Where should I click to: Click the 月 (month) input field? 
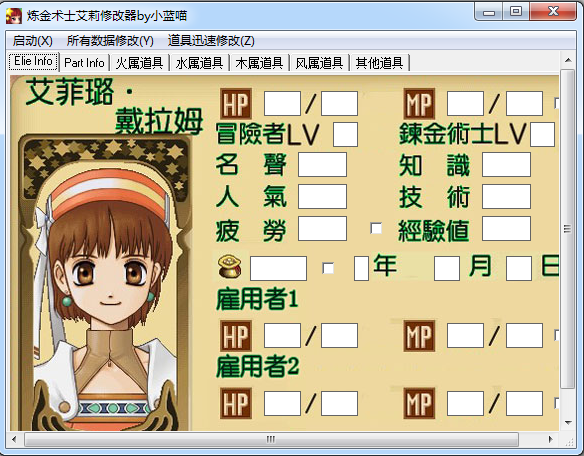point(447,268)
